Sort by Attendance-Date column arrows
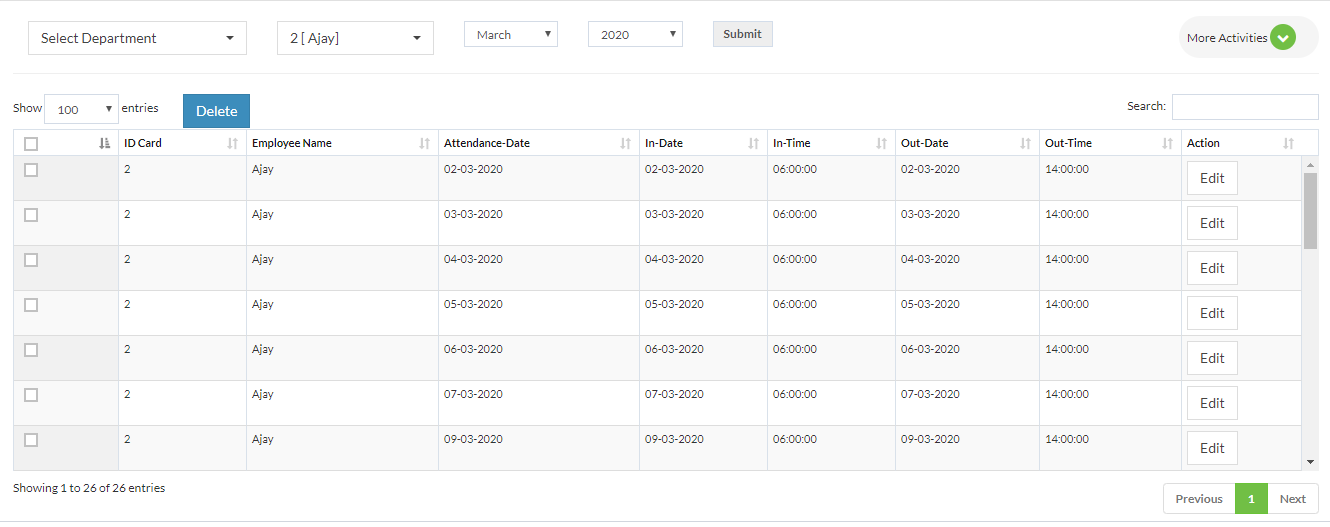Image resolution: width=1330 pixels, height=527 pixels. pos(626,143)
